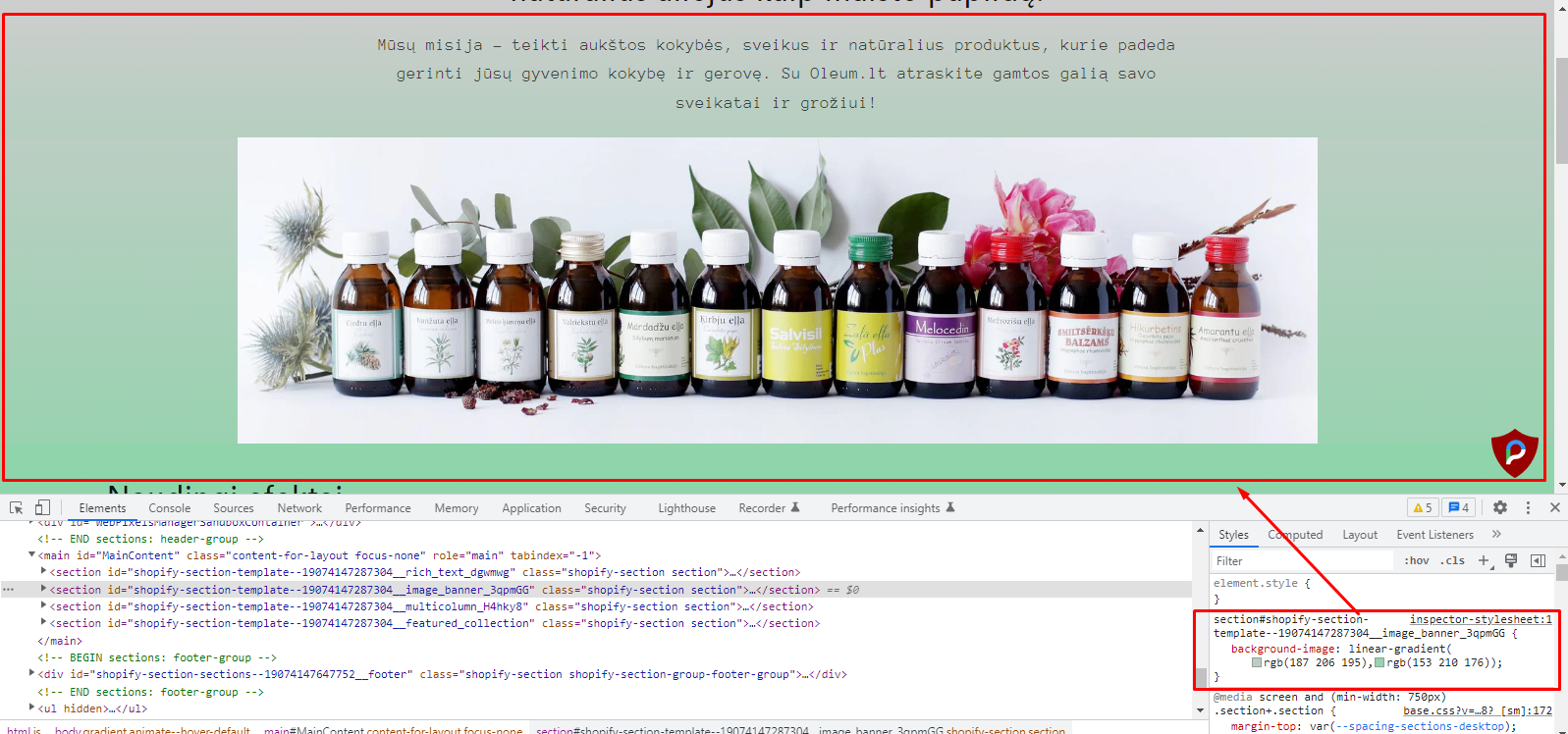The width and height of the screenshot is (1568, 734).
Task: Select the Styles pane tab
Action: pos(1233,534)
